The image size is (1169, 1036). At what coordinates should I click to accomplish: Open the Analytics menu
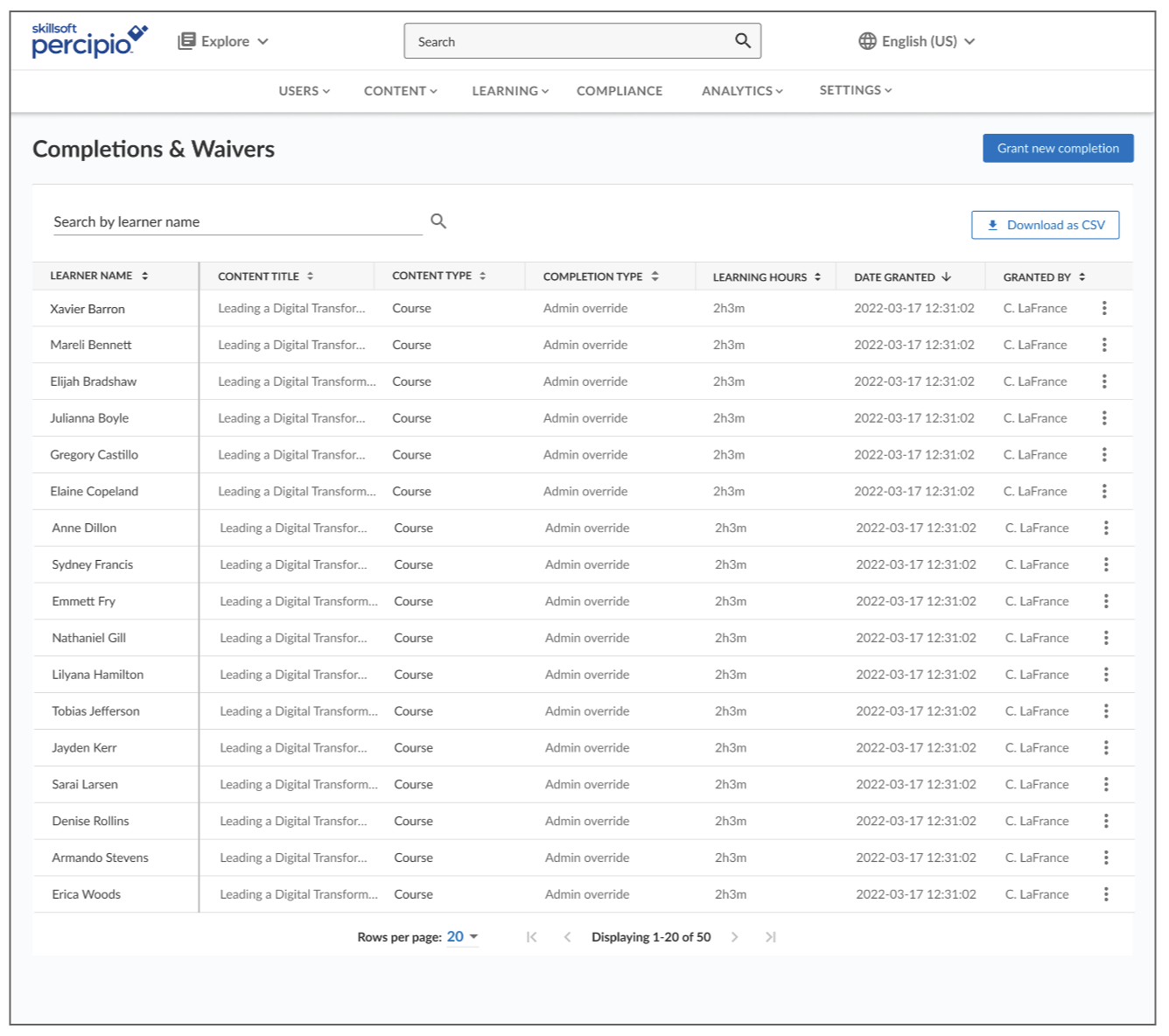[743, 91]
